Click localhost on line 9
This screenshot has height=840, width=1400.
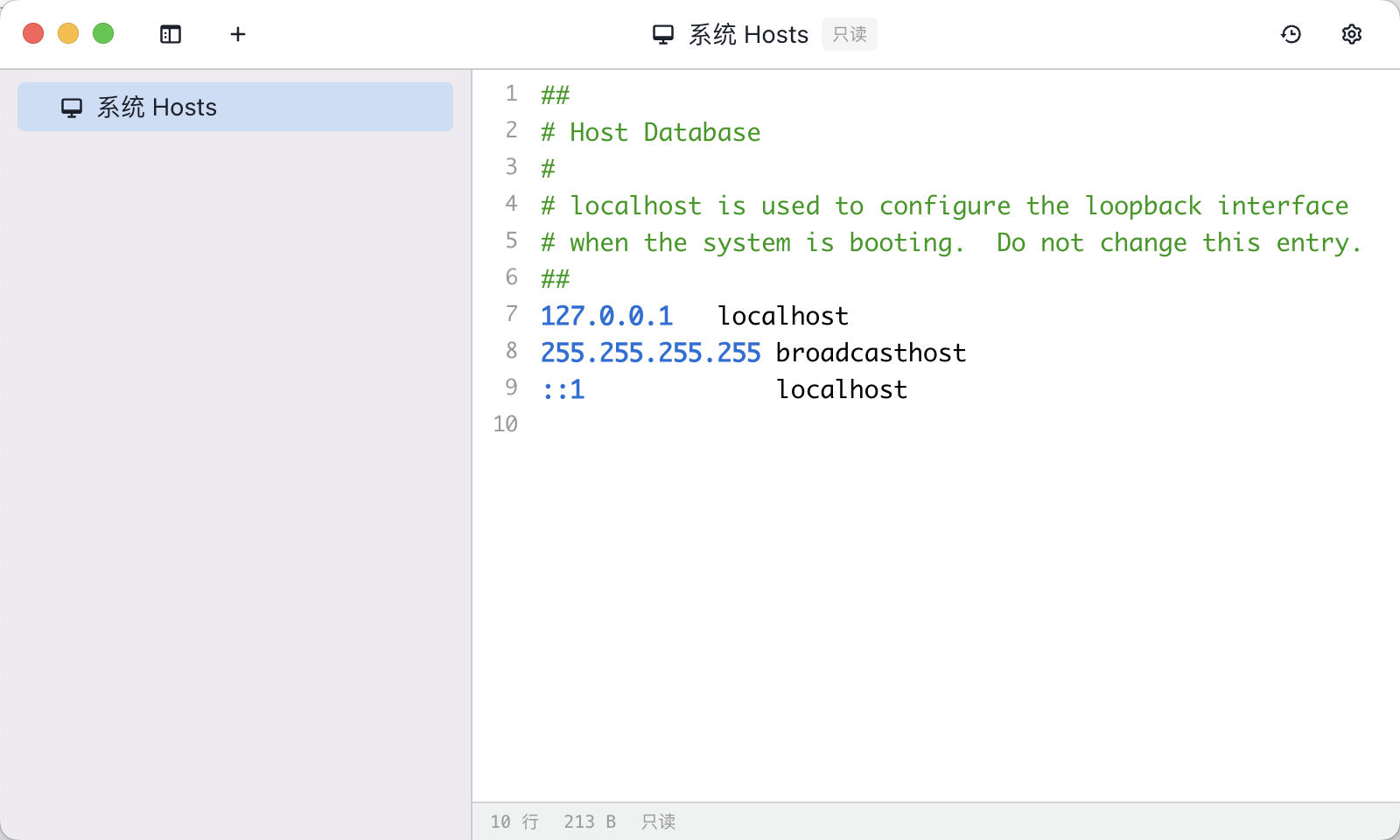click(x=842, y=389)
